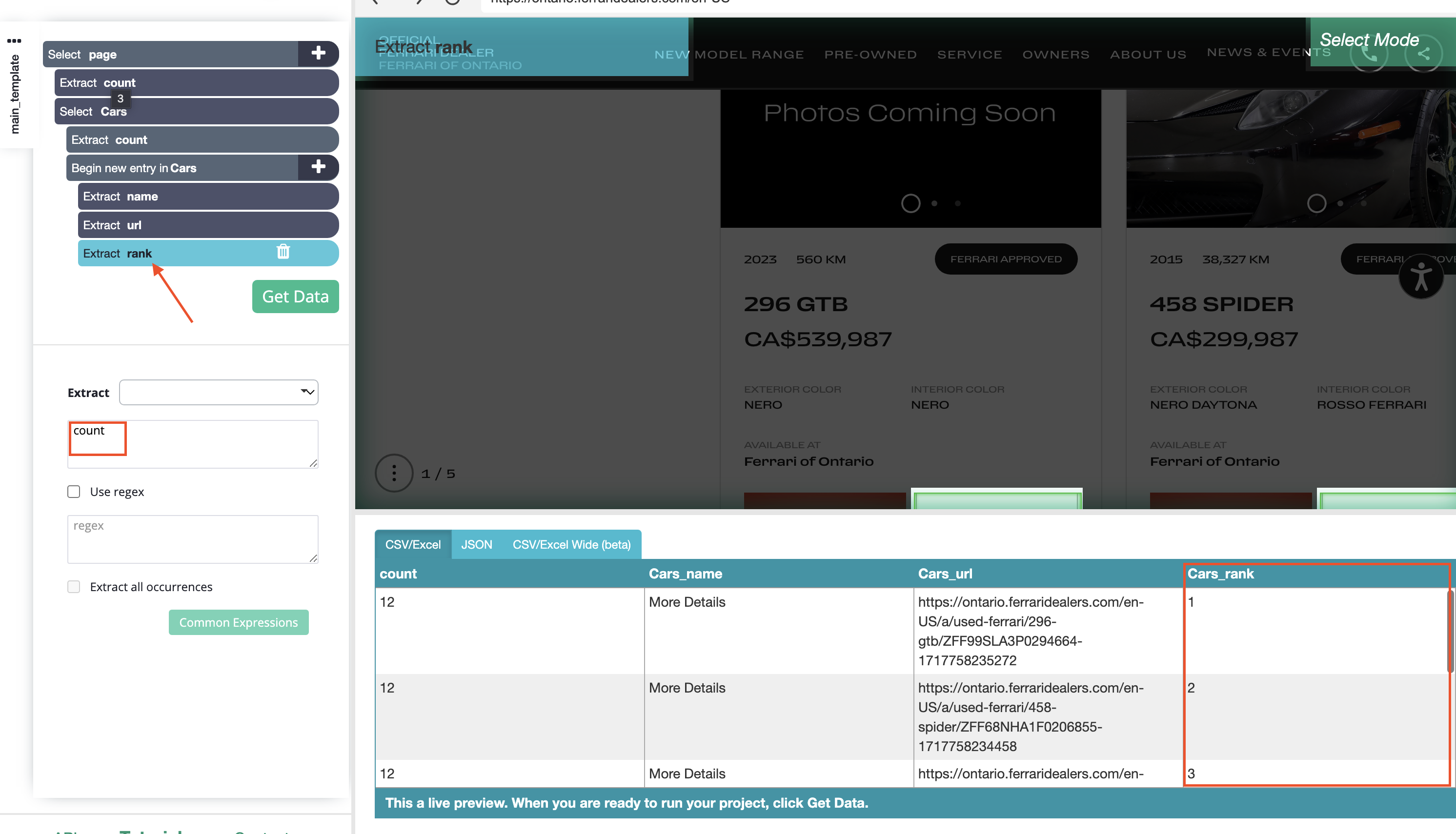This screenshot has width=1456, height=834.
Task: Open the three-dot menu above main_template
Action: coord(14,40)
